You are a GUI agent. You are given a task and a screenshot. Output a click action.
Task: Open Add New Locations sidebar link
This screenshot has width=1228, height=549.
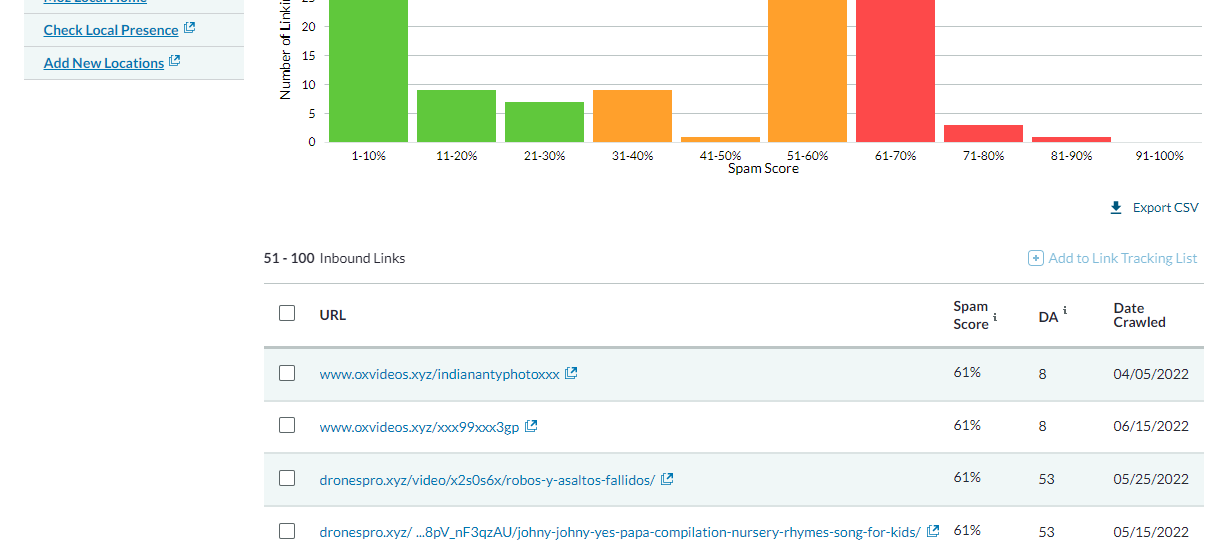(103, 63)
